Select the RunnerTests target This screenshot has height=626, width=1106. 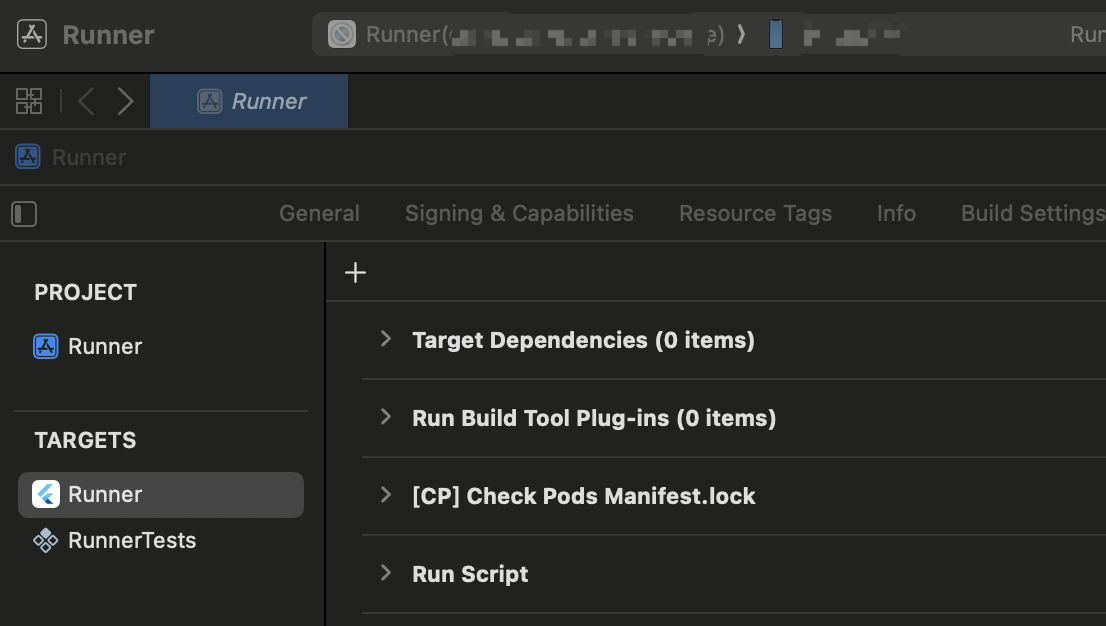114,541
